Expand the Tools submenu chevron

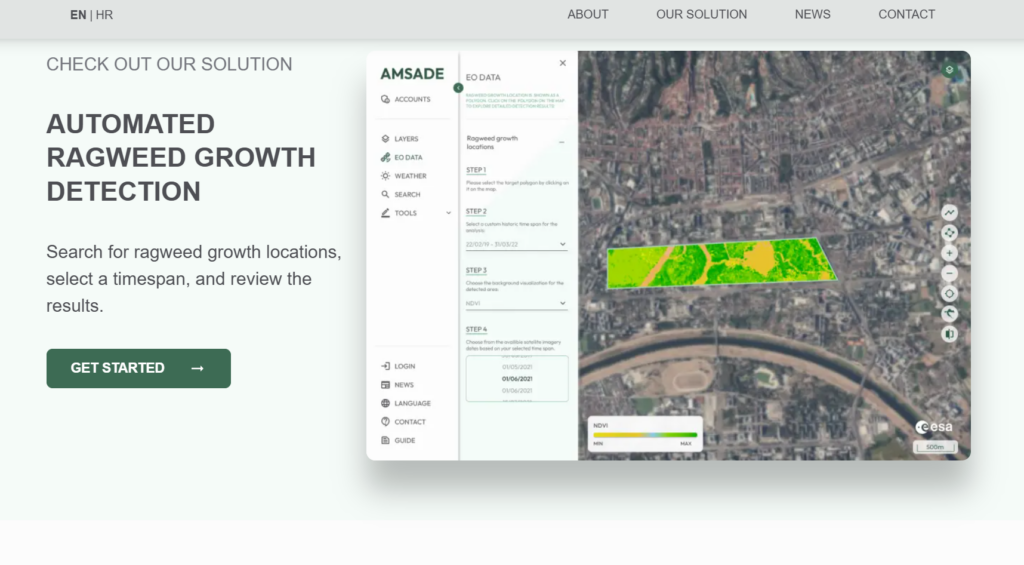tap(449, 213)
